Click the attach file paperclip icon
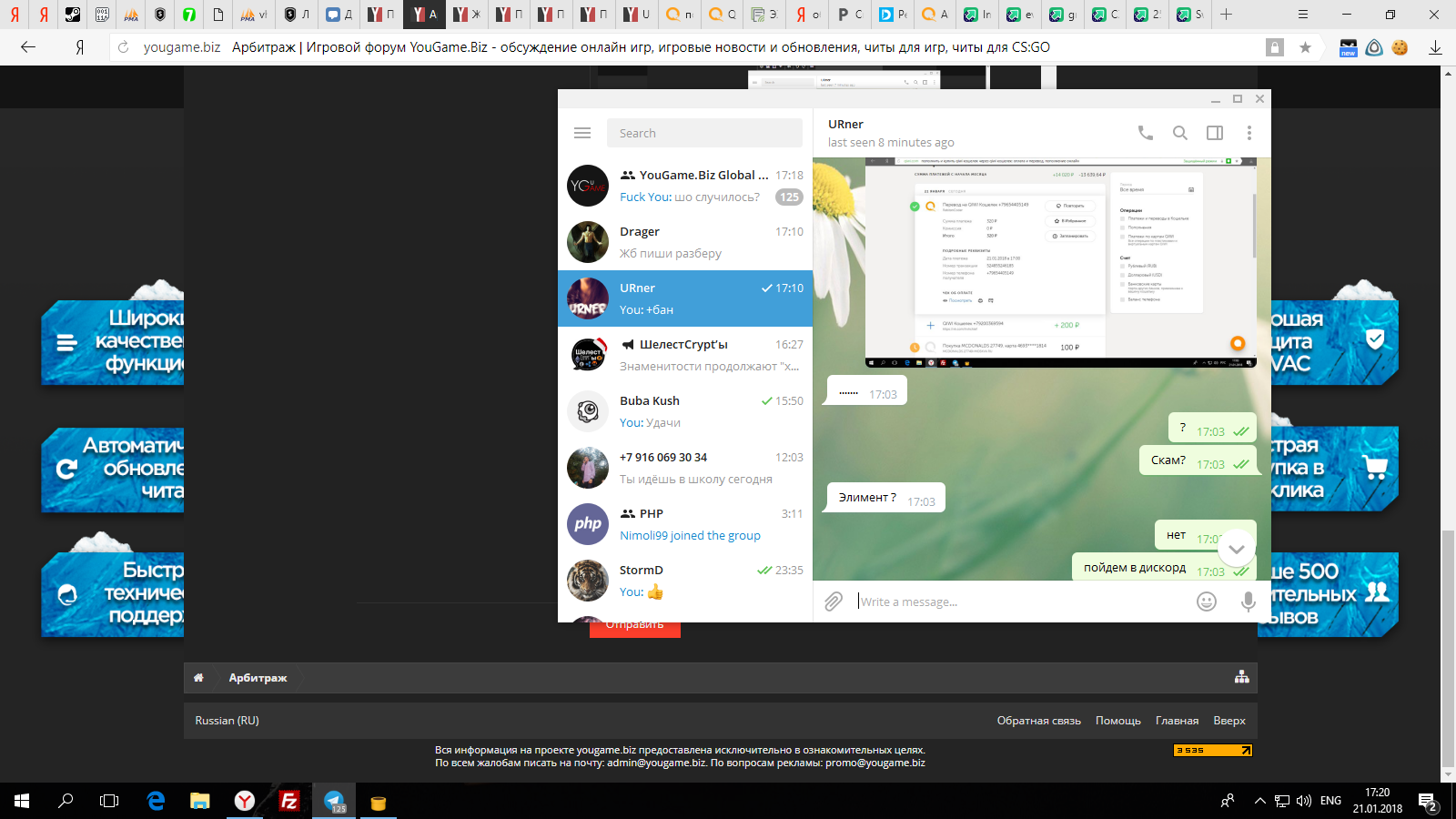This screenshot has width=1456, height=819. [x=834, y=602]
